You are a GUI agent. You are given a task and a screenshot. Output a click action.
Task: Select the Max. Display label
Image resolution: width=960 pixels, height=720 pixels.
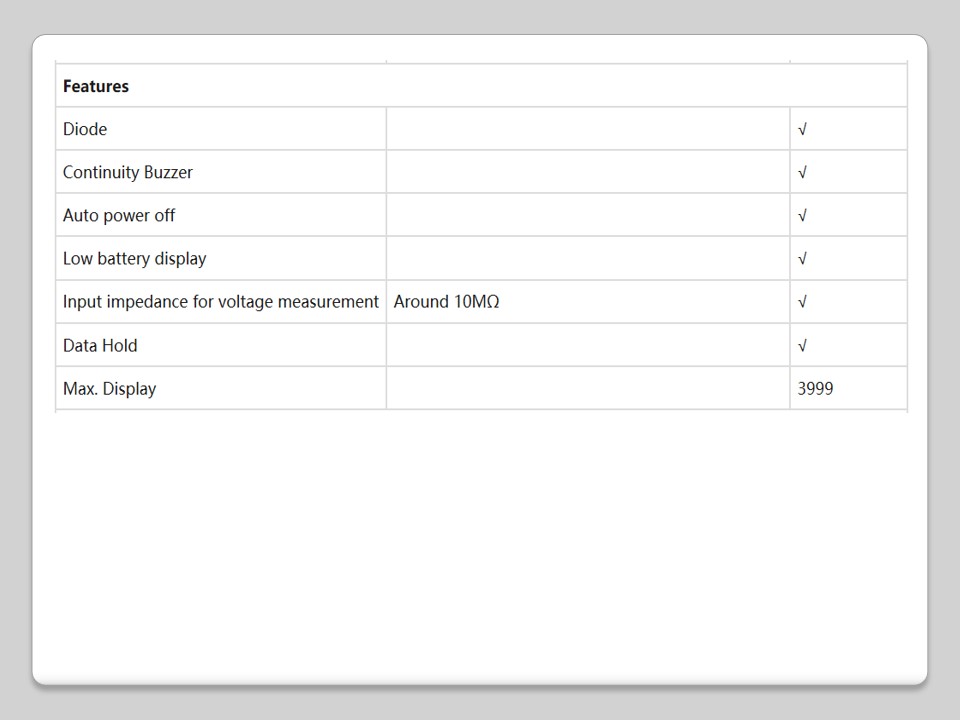pyautogui.click(x=109, y=388)
